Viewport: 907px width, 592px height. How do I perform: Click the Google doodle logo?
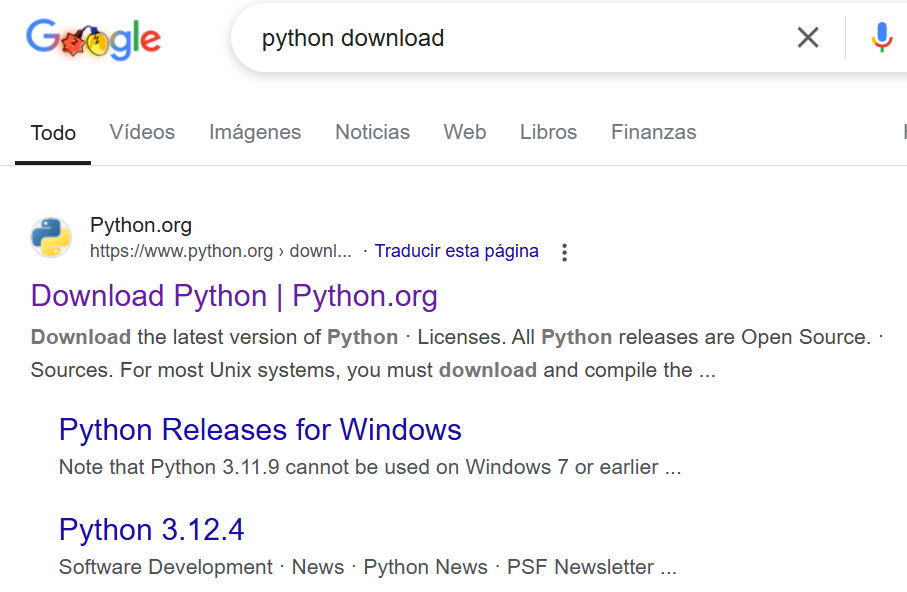94,39
